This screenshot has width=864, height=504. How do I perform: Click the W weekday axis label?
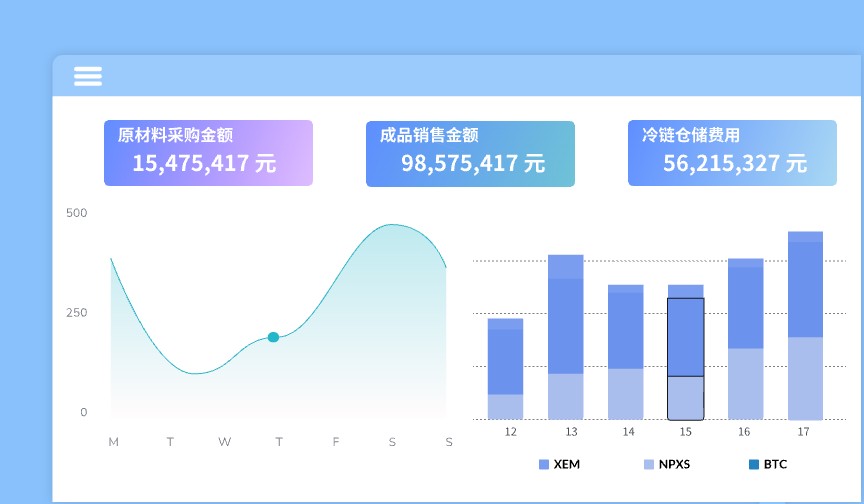tap(225, 442)
